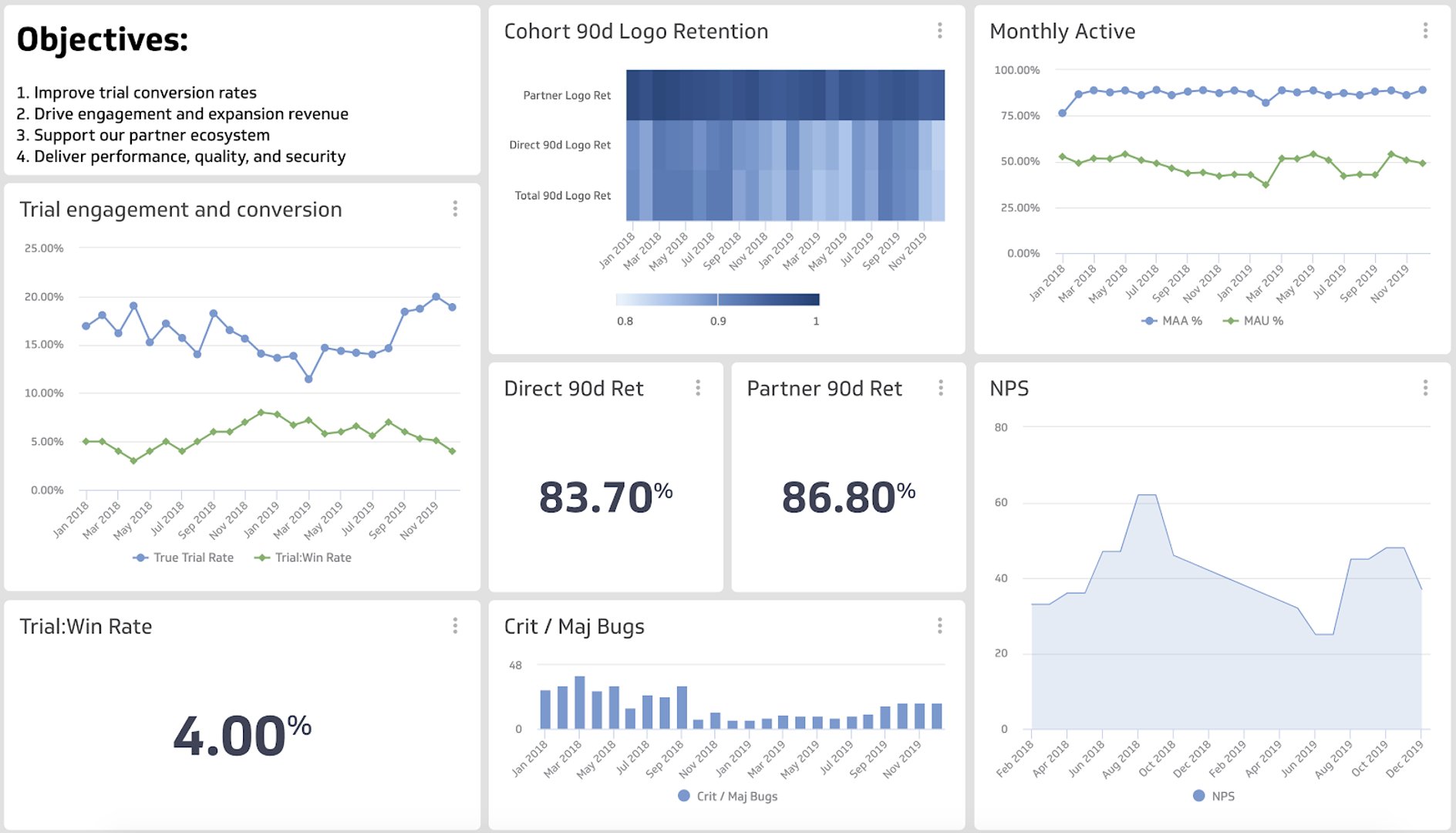
Task: Open the Crit / Maj Bugs options menu
Action: coord(939,626)
